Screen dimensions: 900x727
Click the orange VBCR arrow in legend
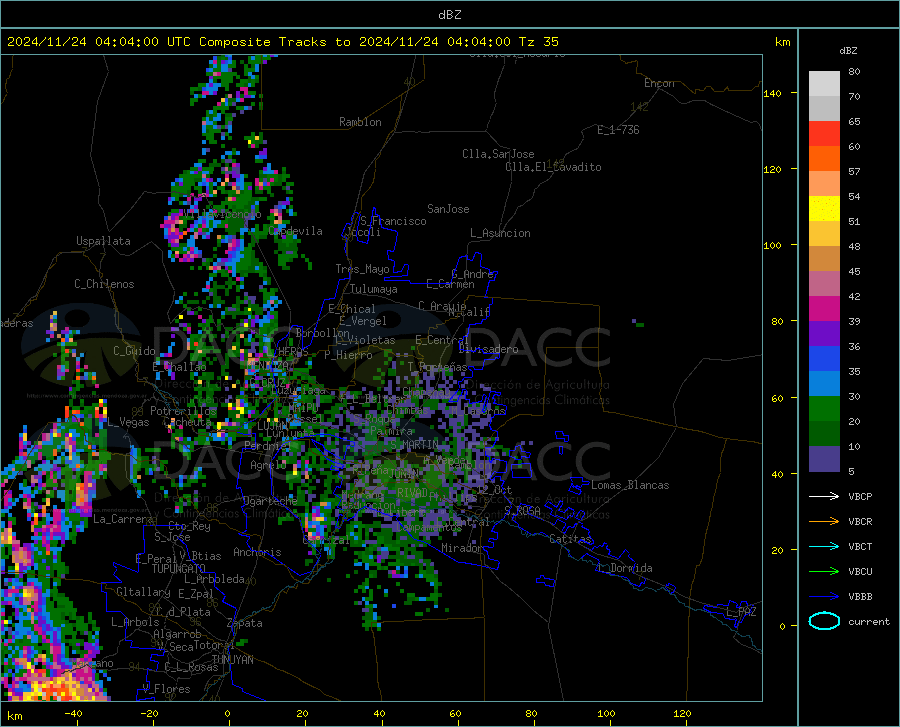pyautogui.click(x=824, y=521)
